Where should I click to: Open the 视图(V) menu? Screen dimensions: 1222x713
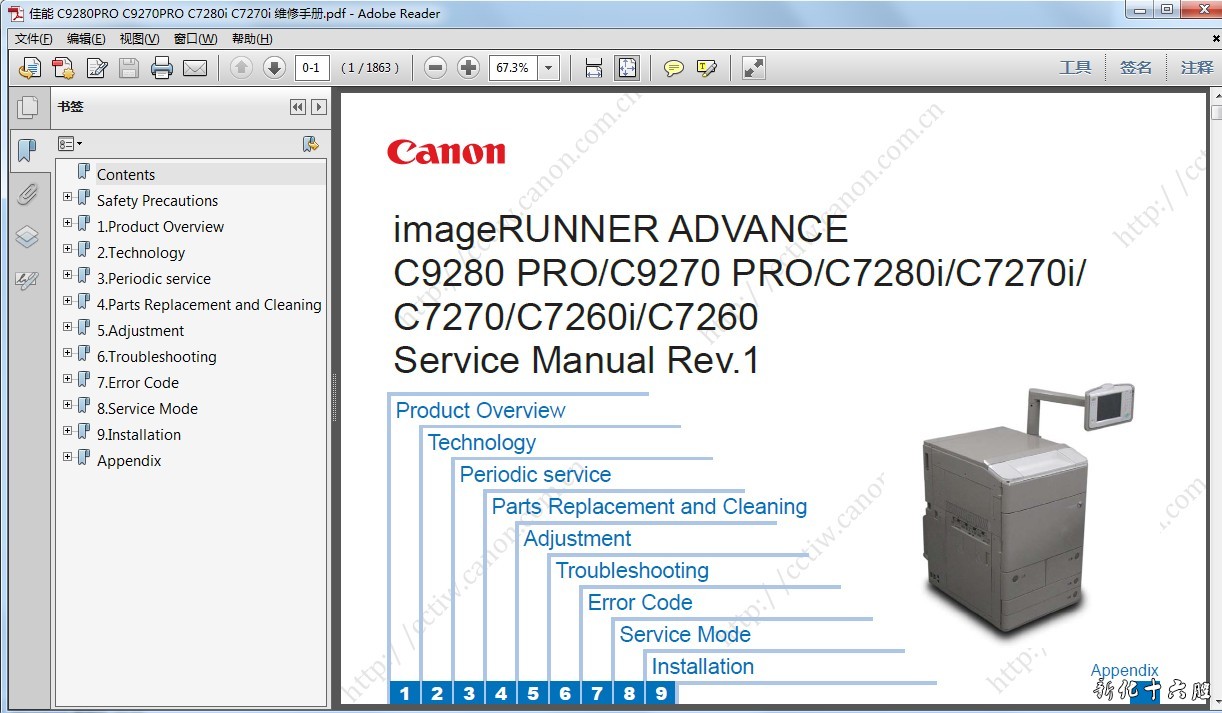click(x=139, y=39)
